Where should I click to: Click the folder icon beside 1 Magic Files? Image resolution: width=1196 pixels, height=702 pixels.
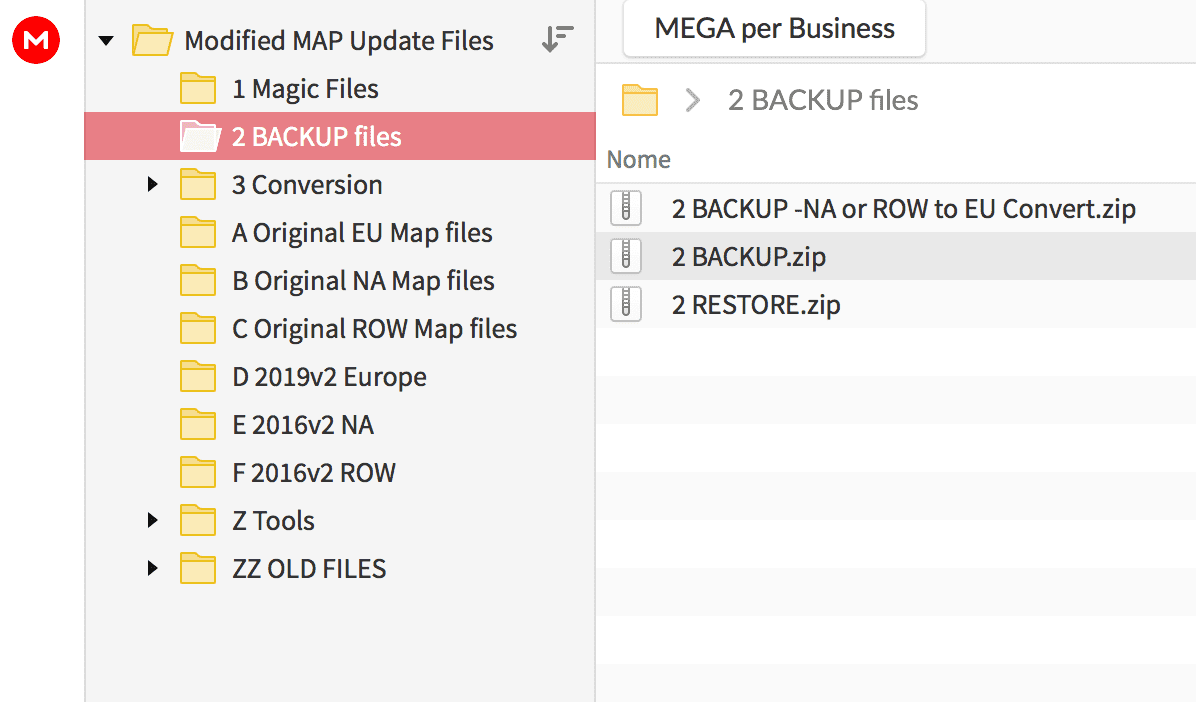pyautogui.click(x=198, y=89)
